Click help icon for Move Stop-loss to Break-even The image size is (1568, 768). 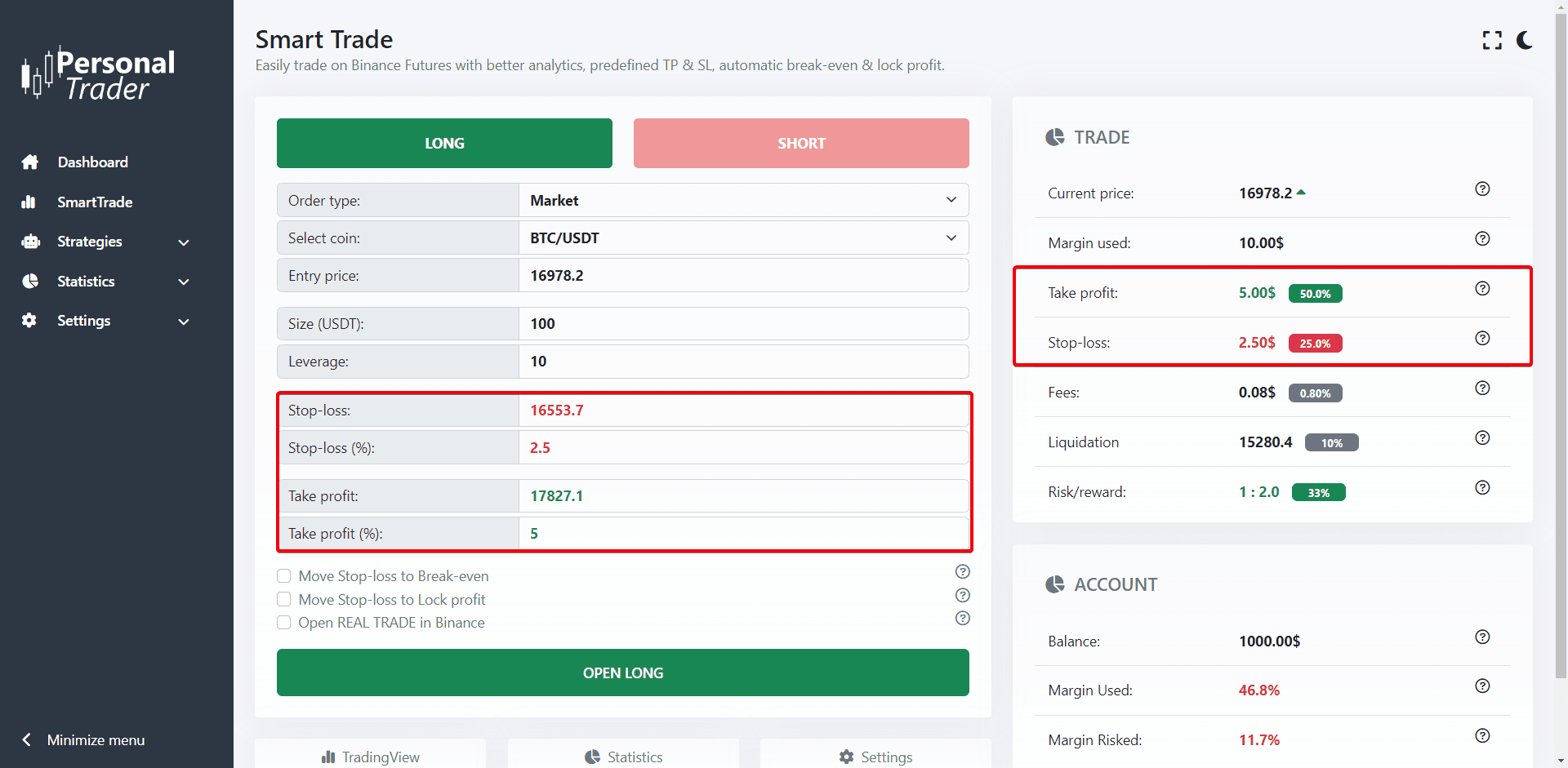pyautogui.click(x=963, y=571)
